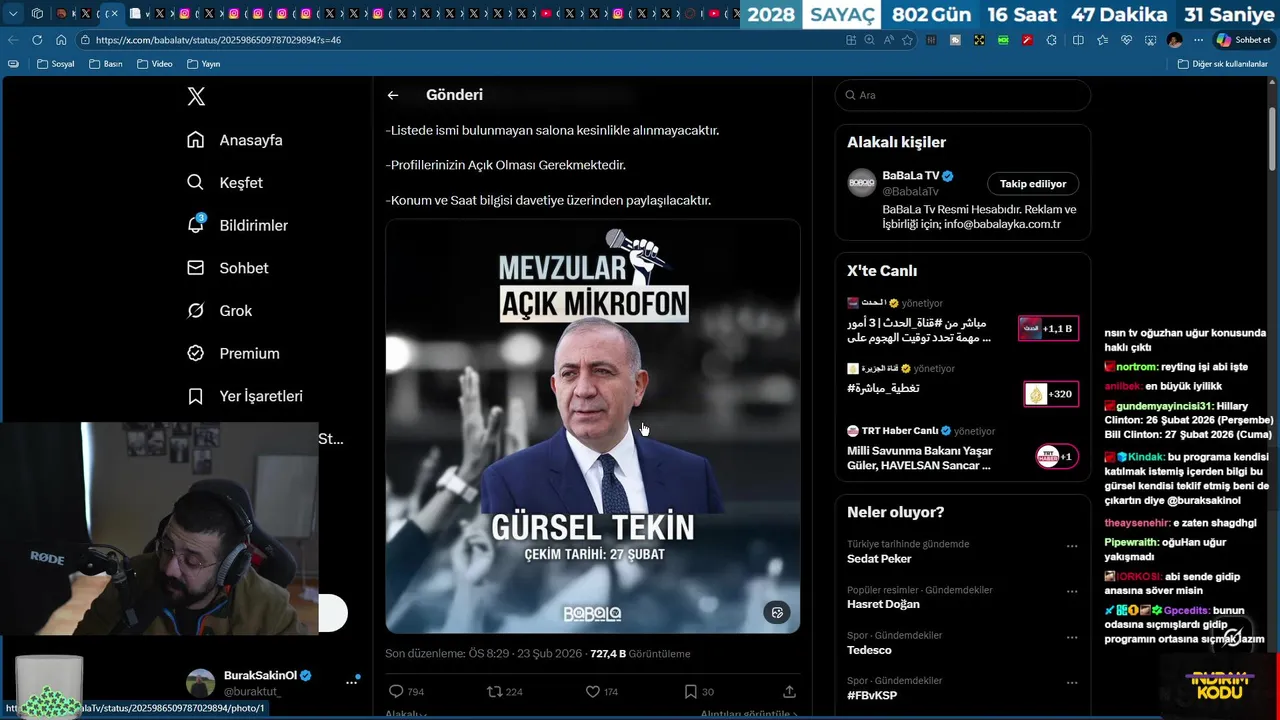Click the browser home icon
Viewport: 1280px width, 720px height.
coord(61,40)
